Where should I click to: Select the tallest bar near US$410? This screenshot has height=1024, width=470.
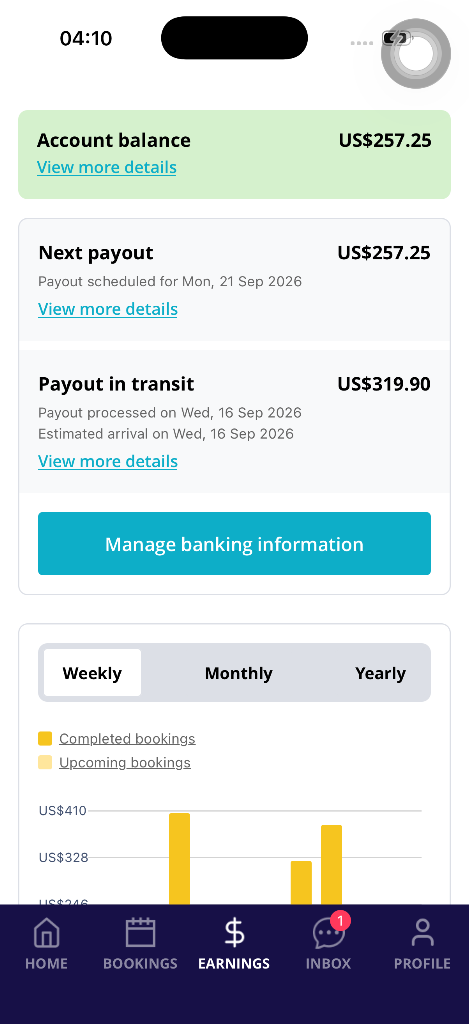click(x=180, y=858)
